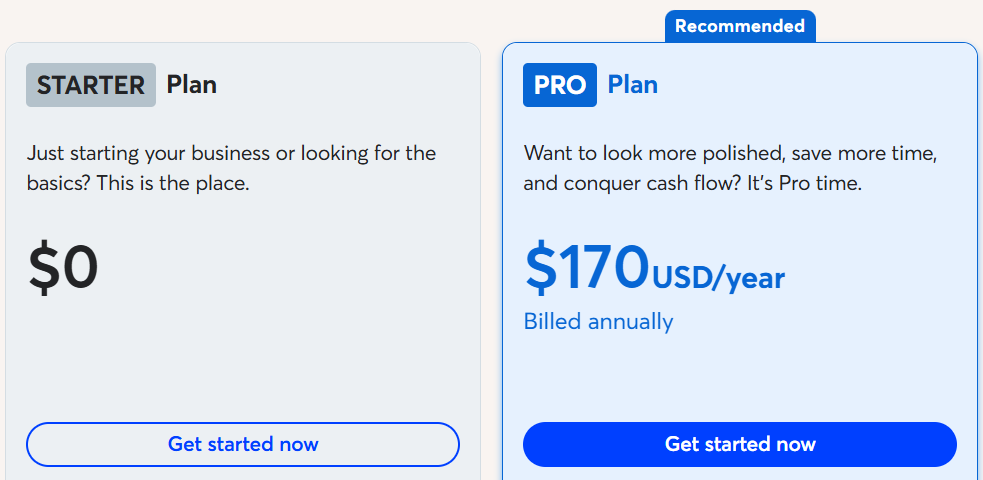
Task: Click the Billed annually text
Action: click(x=598, y=321)
